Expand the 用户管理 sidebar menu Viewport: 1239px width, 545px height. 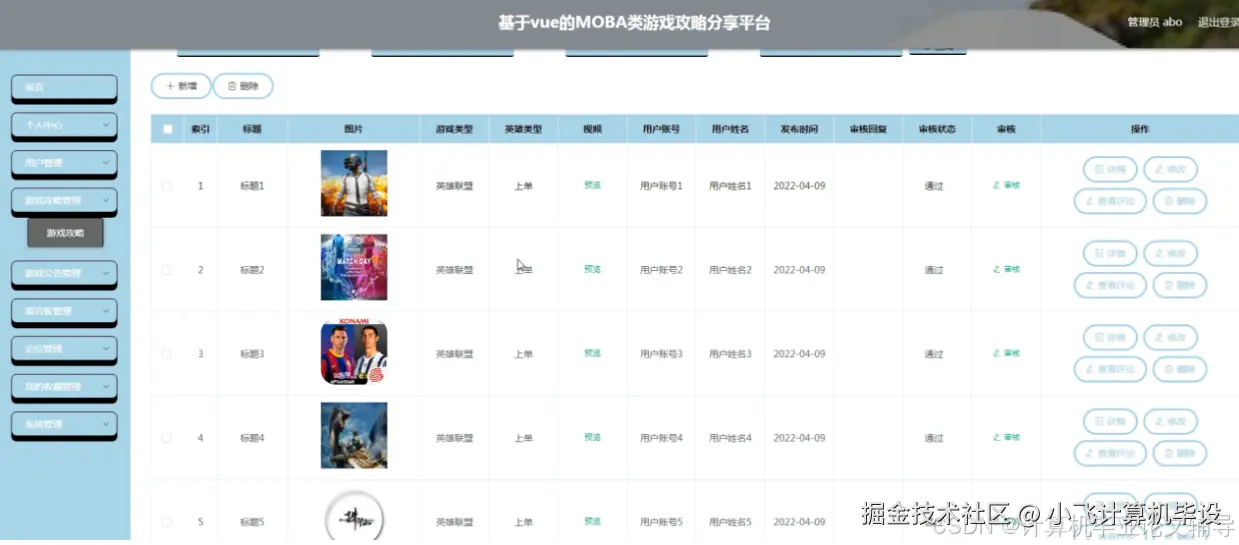click(x=64, y=163)
